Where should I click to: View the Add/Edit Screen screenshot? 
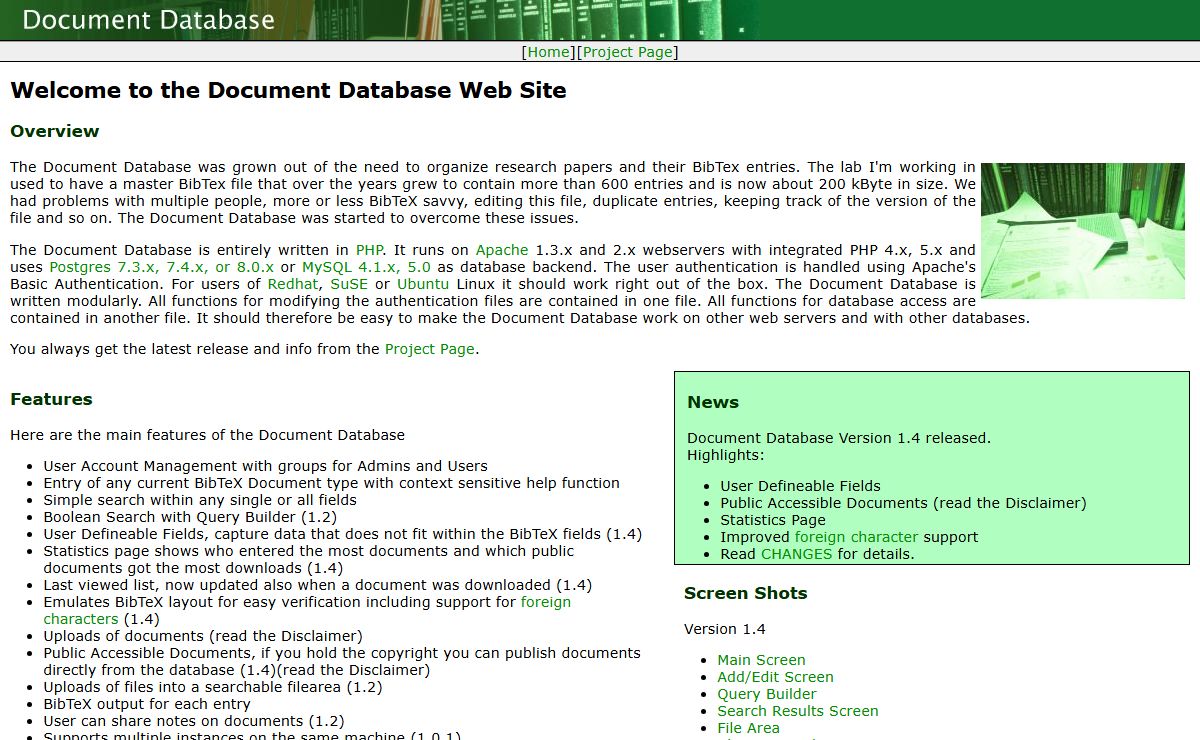[775, 677]
